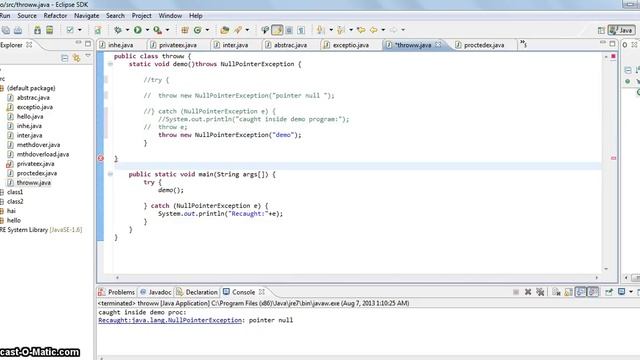This screenshot has width=640, height=360.
Task: Click the Save All toolbar icon
Action: pyautogui.click(x=6, y=30)
